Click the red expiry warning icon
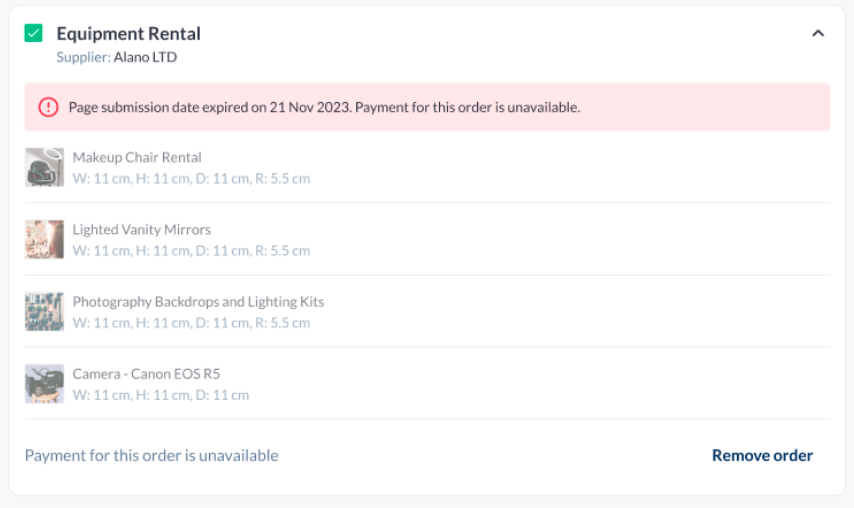 click(x=48, y=107)
